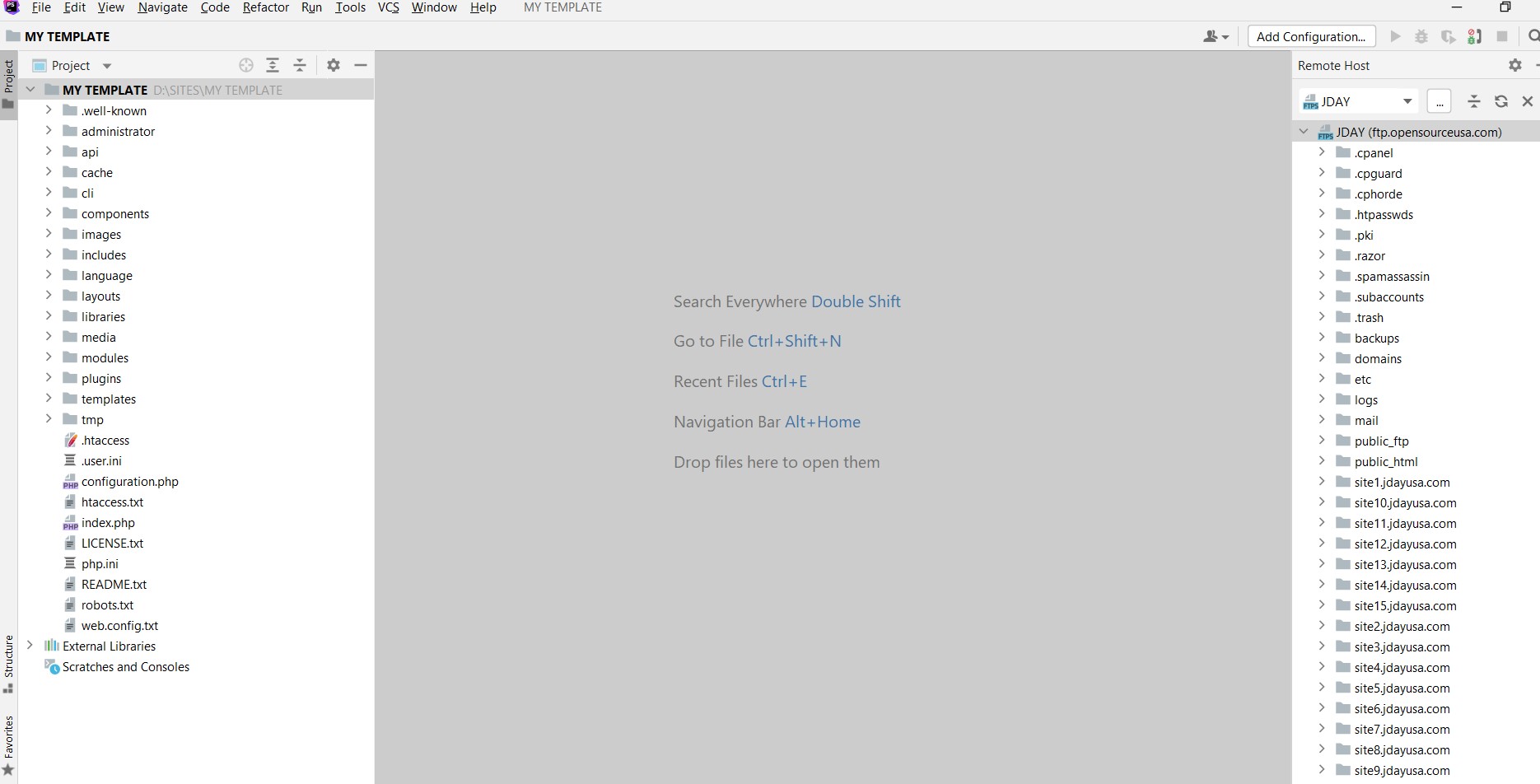Toggle the Structure tool window side tab
Image resolution: width=1540 pixels, height=784 pixels.
[x=8, y=663]
